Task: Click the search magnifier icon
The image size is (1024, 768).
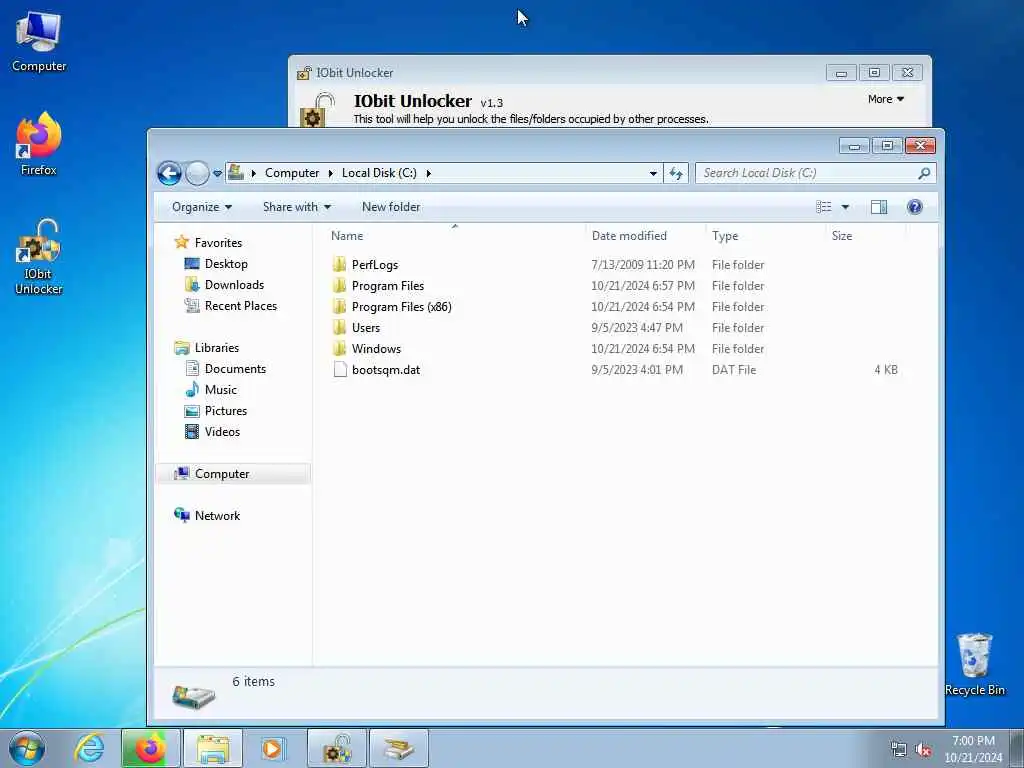Action: coord(924,173)
